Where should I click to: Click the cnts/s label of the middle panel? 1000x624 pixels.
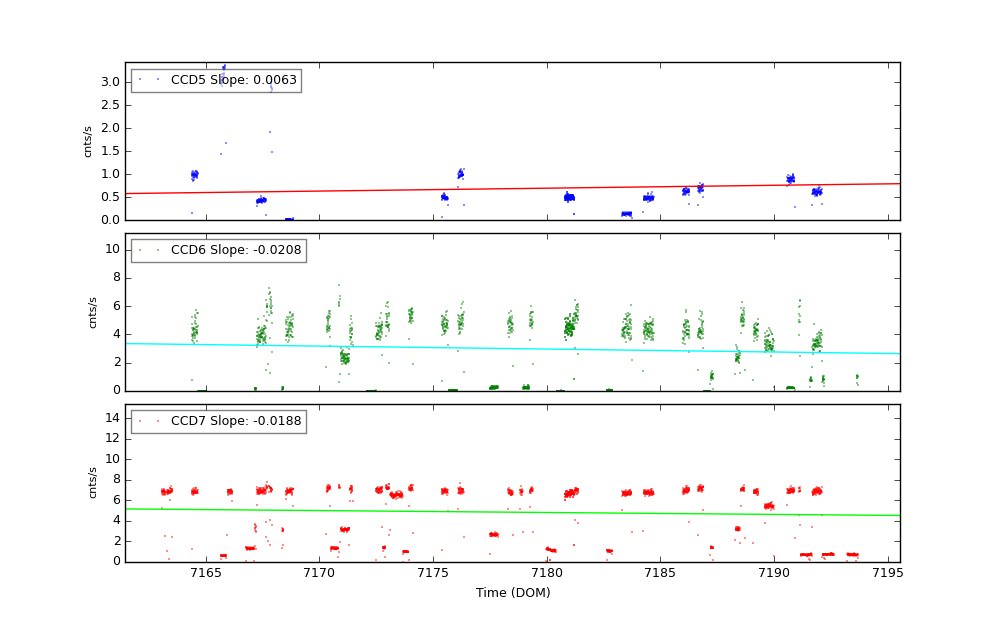point(93,312)
